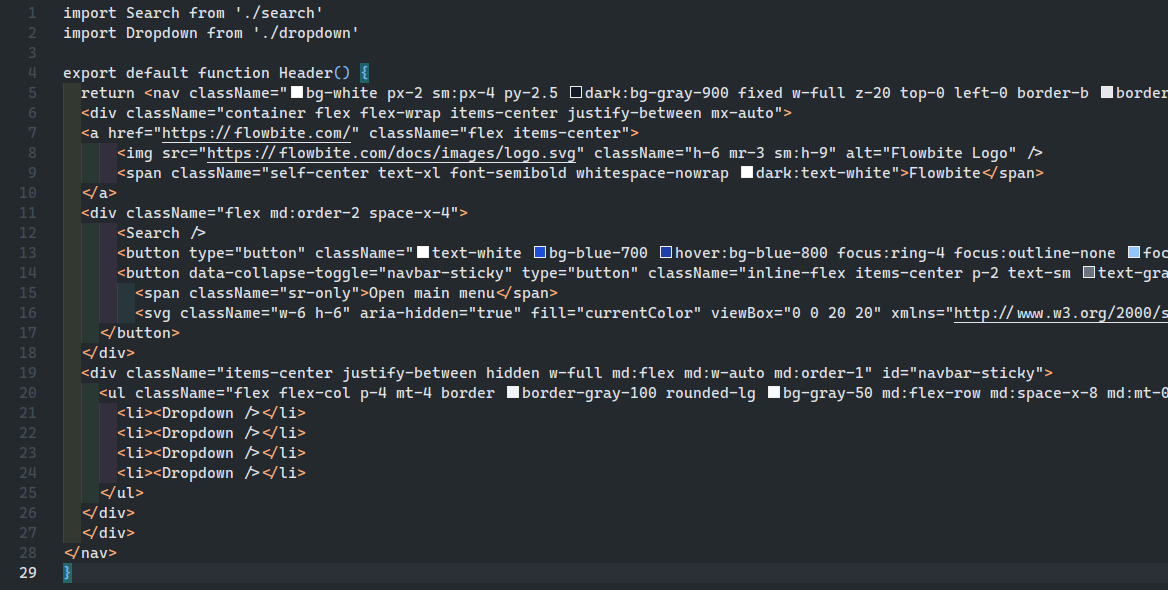
Task: Click the bg-blue-700 color swatch
Action: (540, 253)
